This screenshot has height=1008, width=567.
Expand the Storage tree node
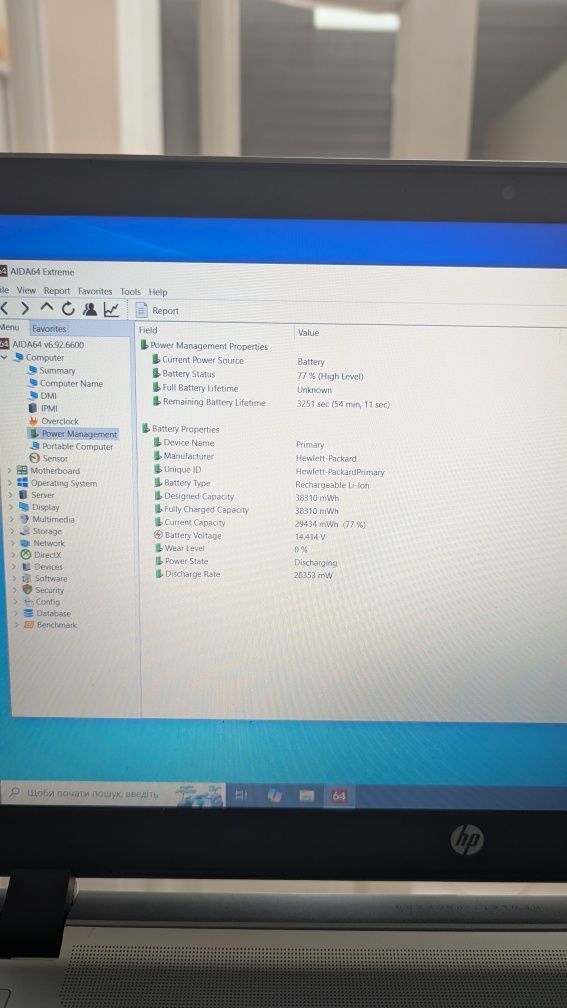pyautogui.click(x=12, y=531)
